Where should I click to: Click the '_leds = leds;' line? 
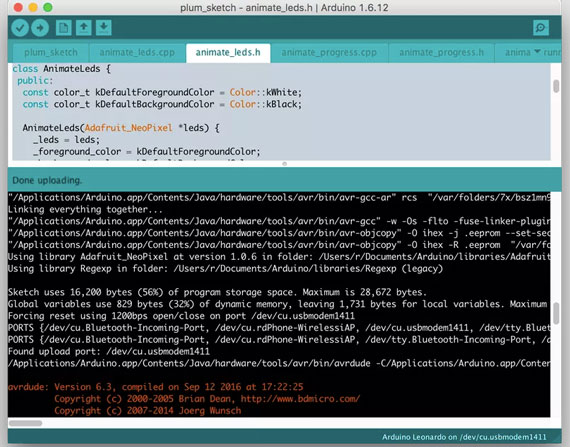point(66,140)
